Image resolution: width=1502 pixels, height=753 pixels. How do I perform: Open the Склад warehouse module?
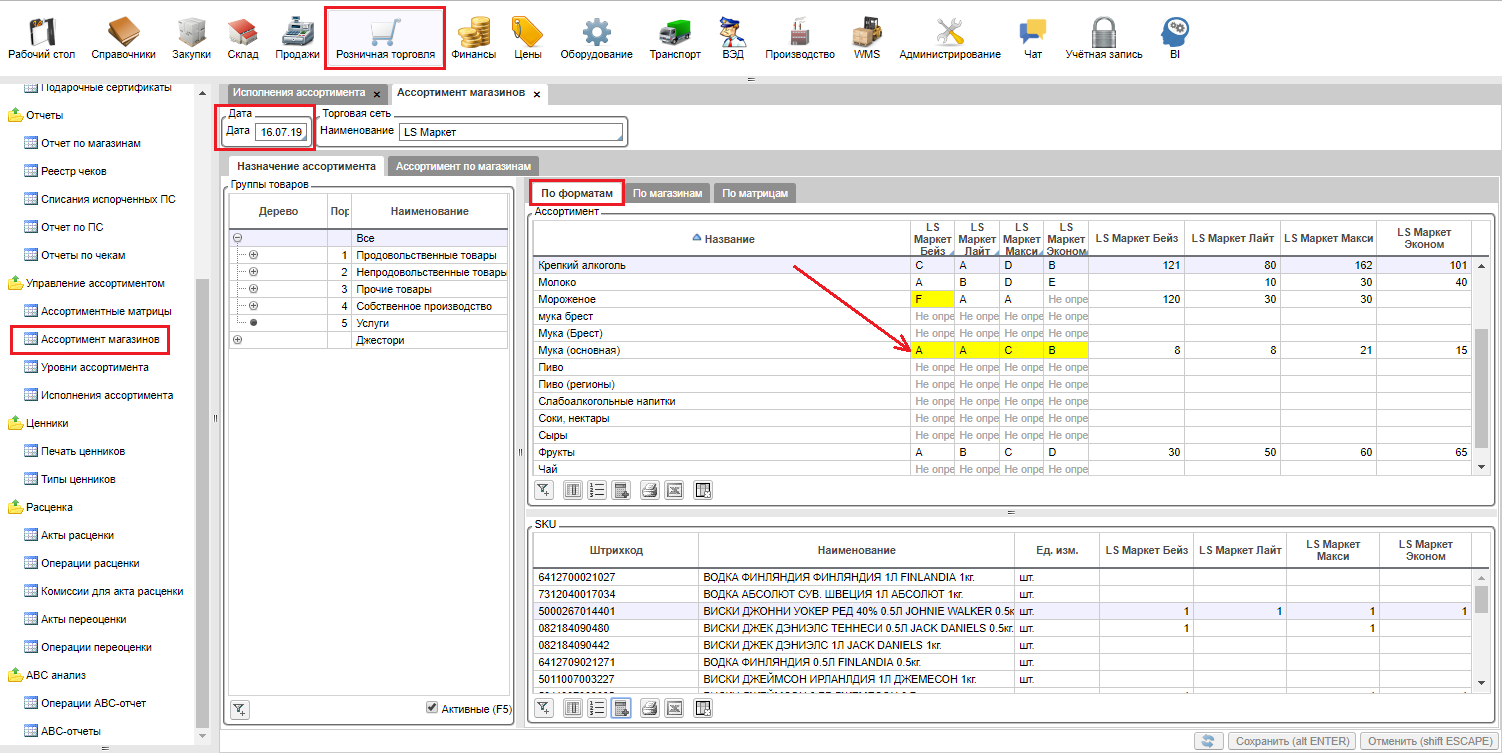[242, 38]
